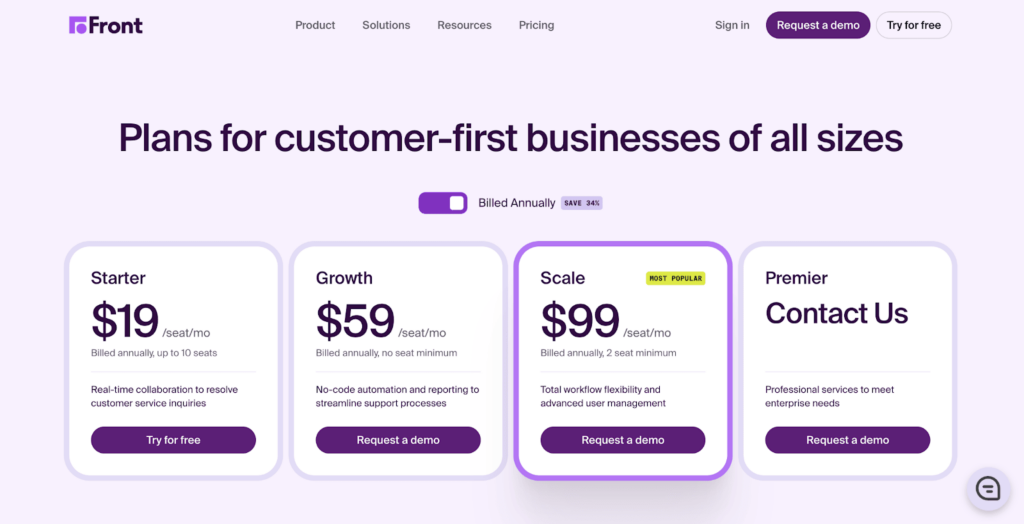Screen dimensions: 1024x524
Task: Go to the Pricing page
Action: 536,25
